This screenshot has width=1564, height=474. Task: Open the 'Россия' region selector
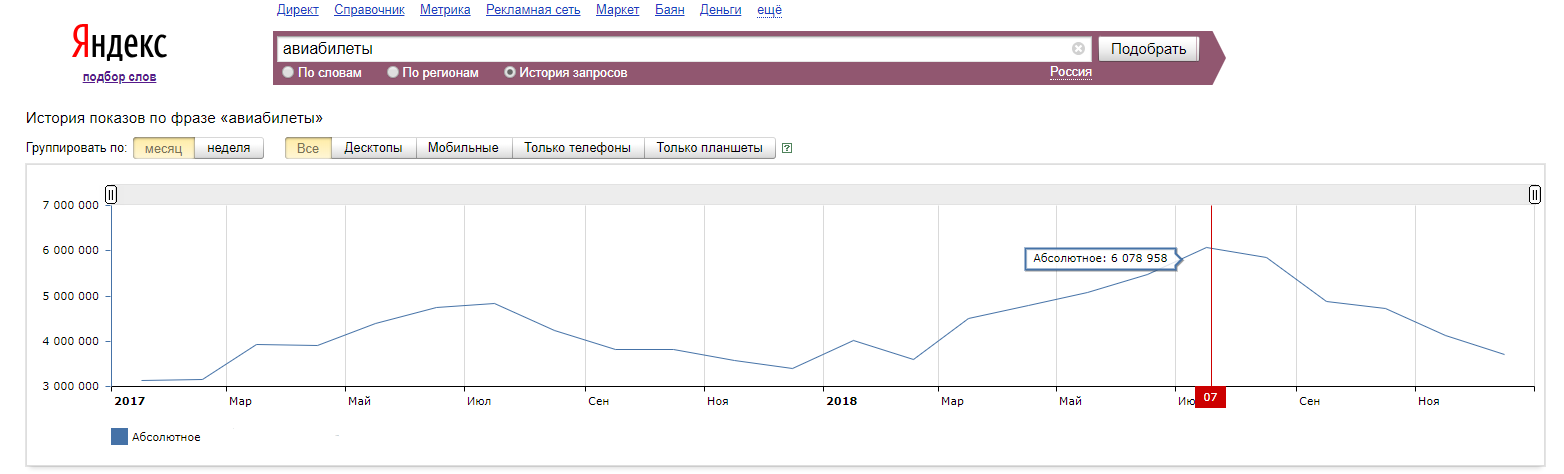pyautogui.click(x=1070, y=72)
